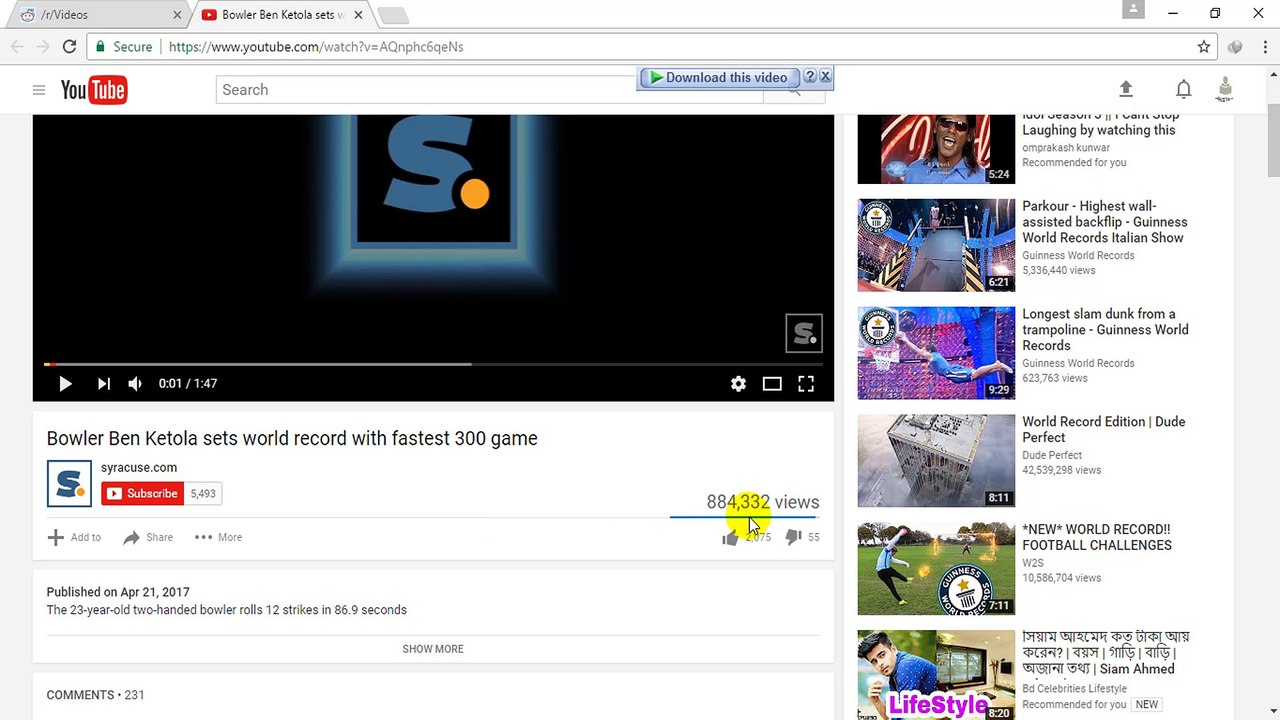Screen dimensions: 1280x720
Task: Click the upload video arrow icon
Action: (1126, 90)
